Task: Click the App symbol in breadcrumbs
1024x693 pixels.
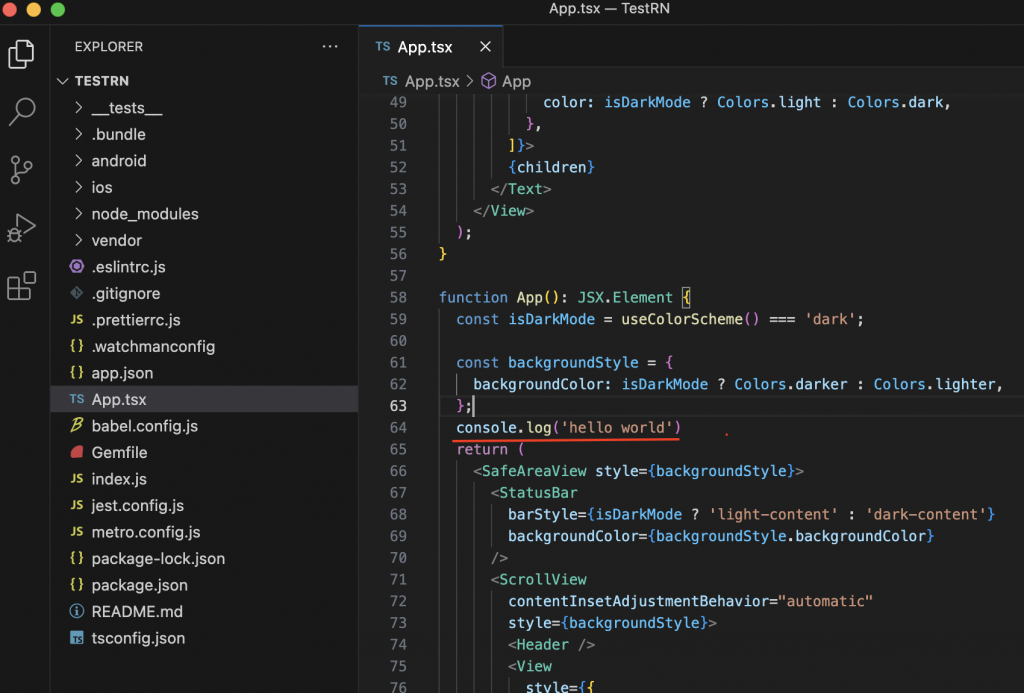Action: click(x=516, y=82)
